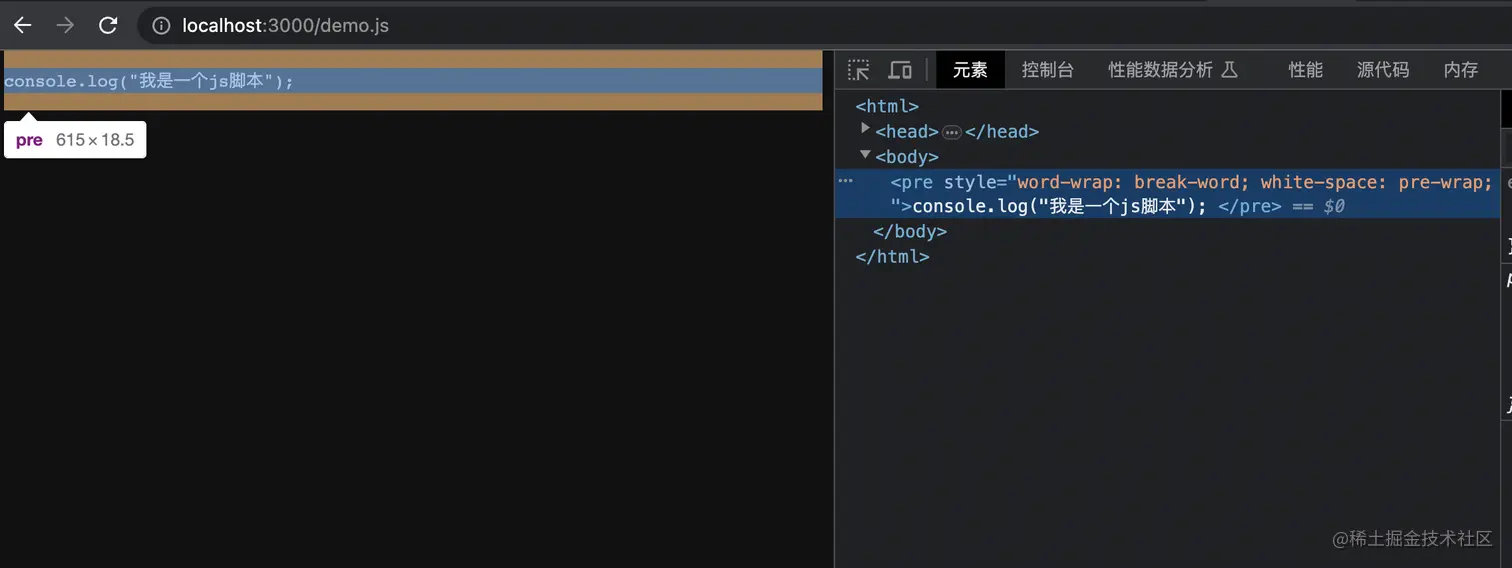Viewport: 1512px width, 568px height.
Task: Open the 控制台 tab
Action: [x=1048, y=70]
